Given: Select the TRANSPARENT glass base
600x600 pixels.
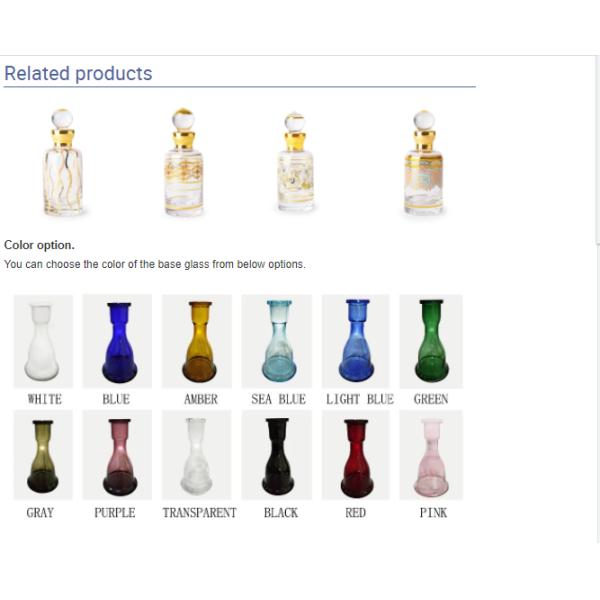Looking at the screenshot, I should [197, 455].
